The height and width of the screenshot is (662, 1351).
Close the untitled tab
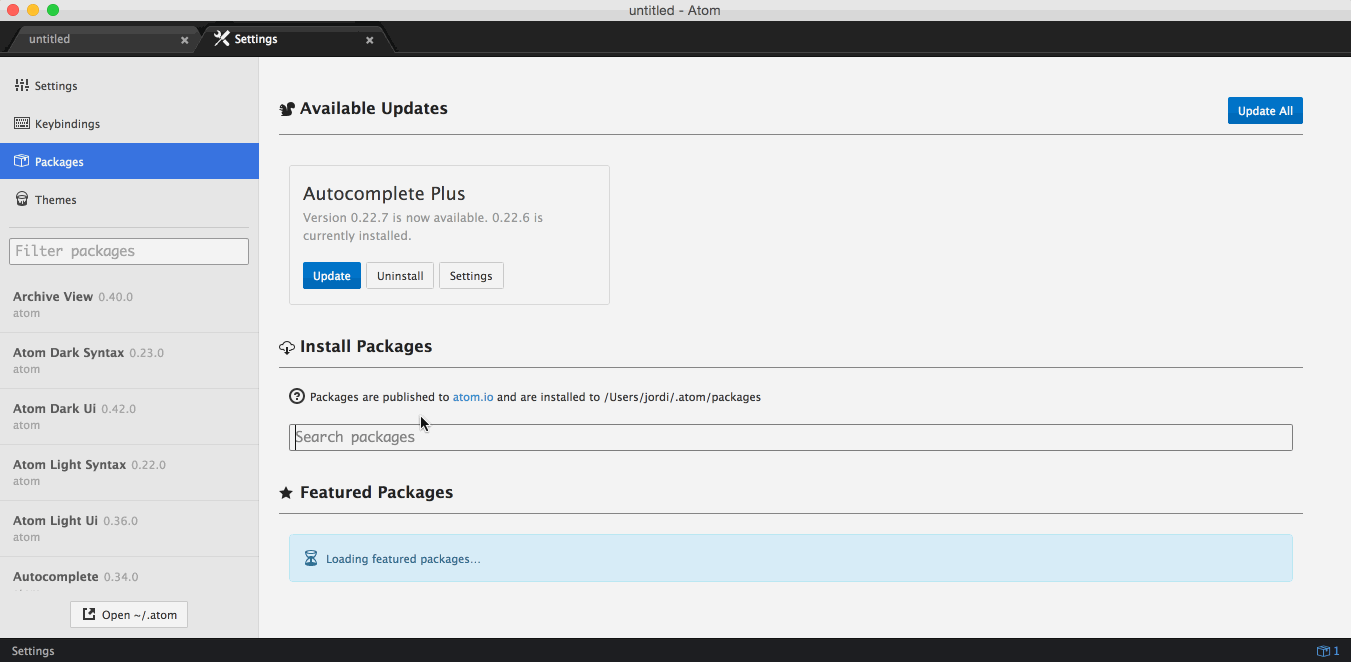[185, 40]
